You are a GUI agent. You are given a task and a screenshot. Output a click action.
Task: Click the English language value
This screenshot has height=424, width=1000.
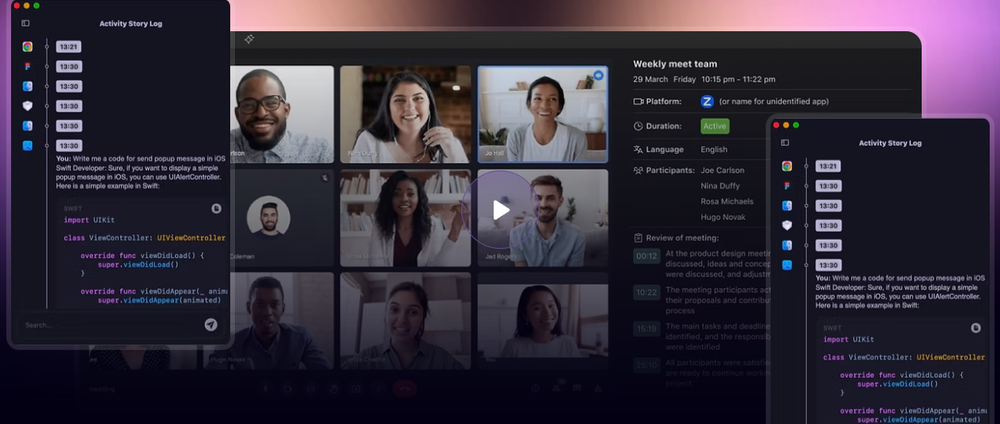pyautogui.click(x=714, y=149)
